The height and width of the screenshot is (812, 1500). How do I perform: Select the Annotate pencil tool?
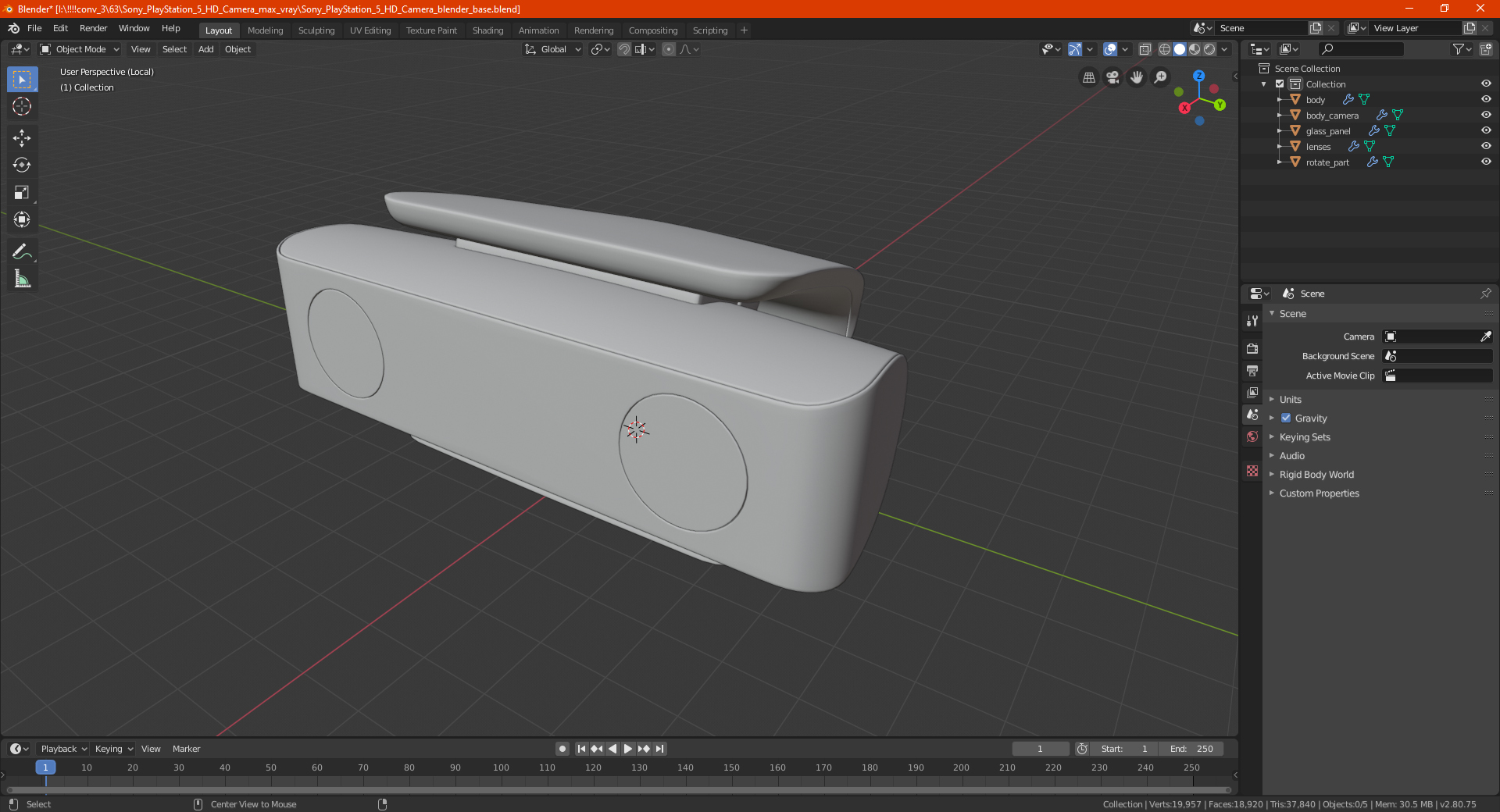pos(22,251)
